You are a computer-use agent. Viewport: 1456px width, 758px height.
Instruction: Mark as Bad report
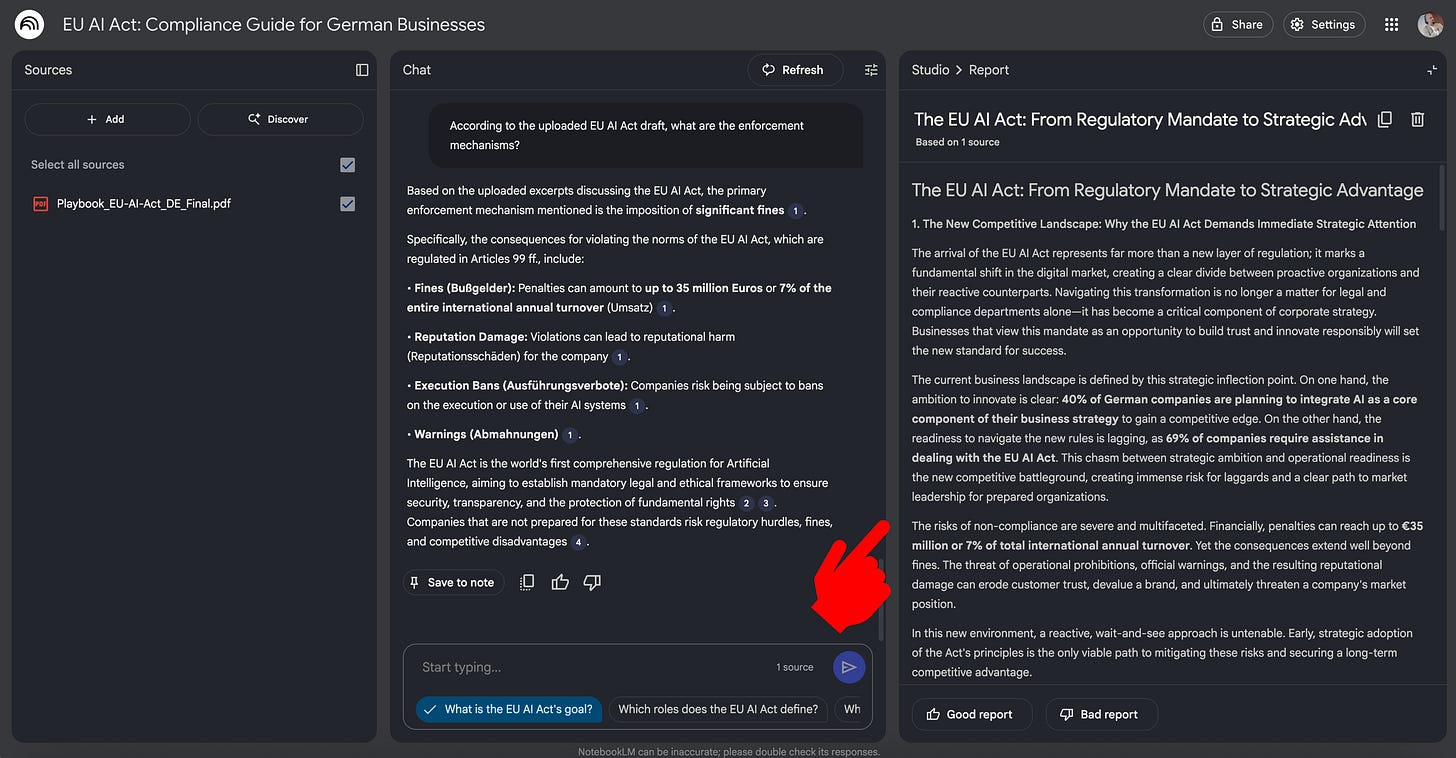[x=1101, y=714]
